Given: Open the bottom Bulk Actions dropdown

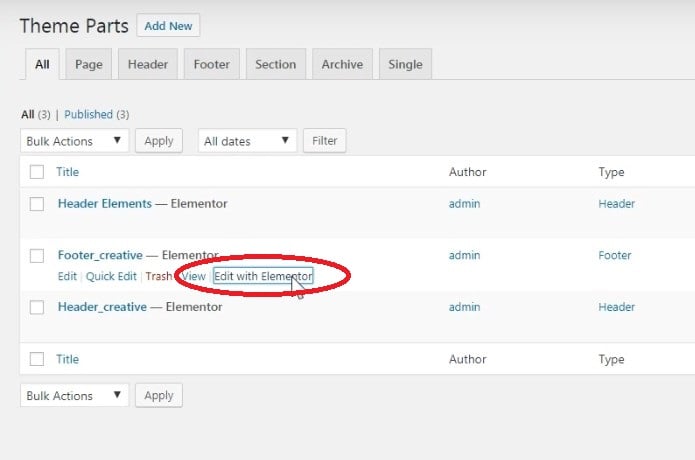Looking at the screenshot, I should pyautogui.click(x=75, y=396).
